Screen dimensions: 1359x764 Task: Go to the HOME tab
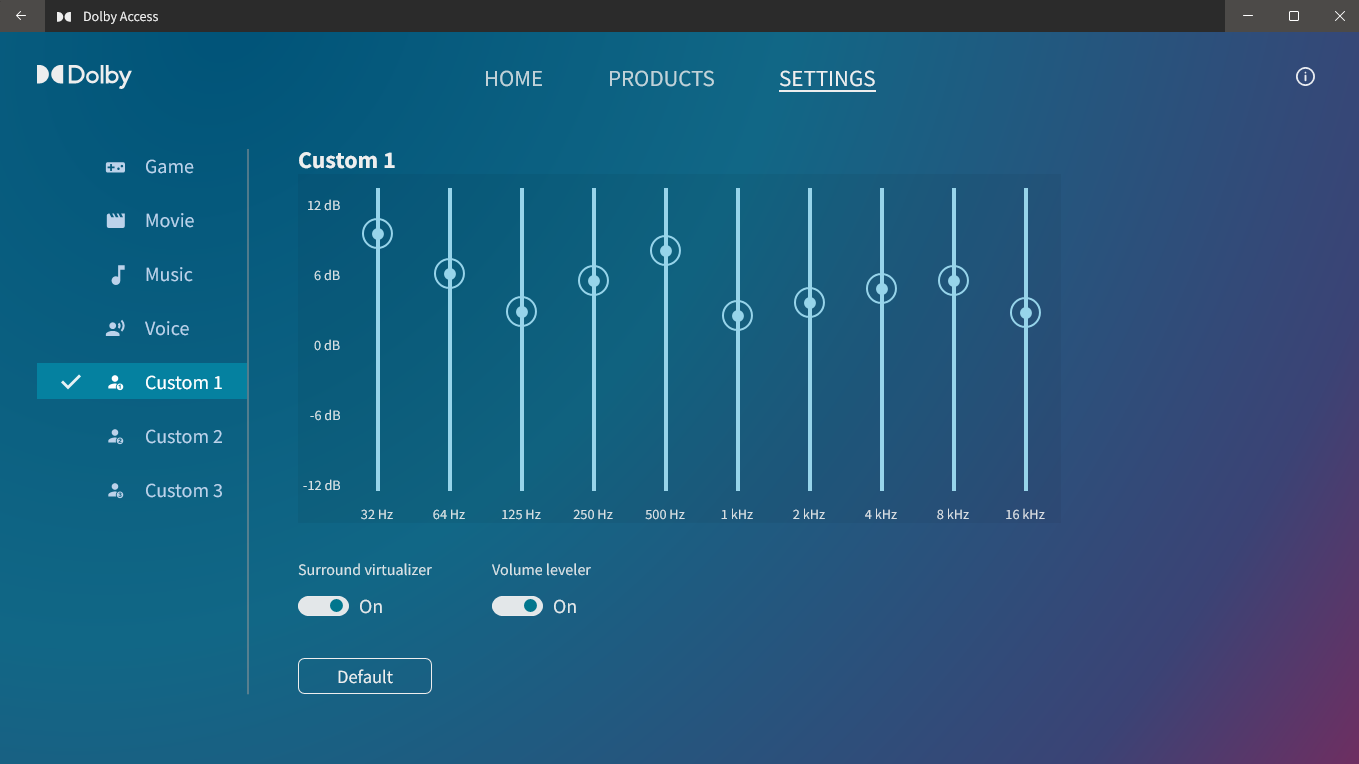pyautogui.click(x=513, y=79)
